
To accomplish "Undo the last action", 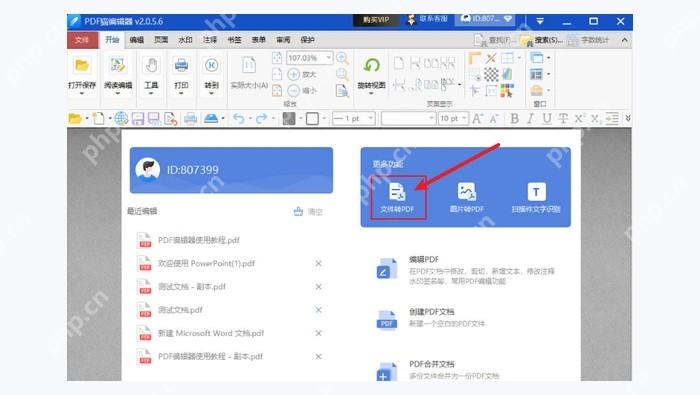I will point(239,118).
